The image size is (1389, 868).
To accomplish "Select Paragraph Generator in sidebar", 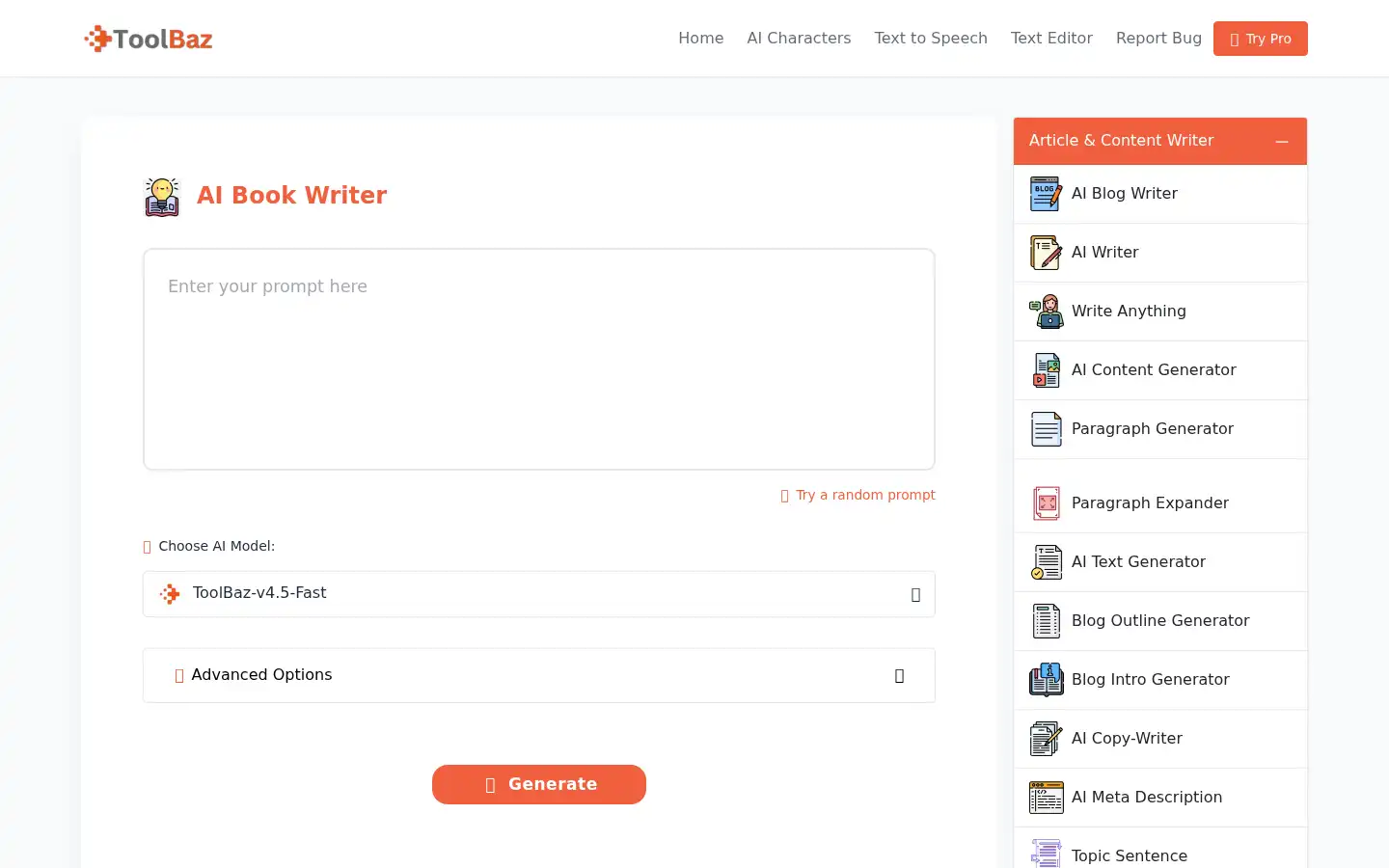I will [x=1160, y=429].
